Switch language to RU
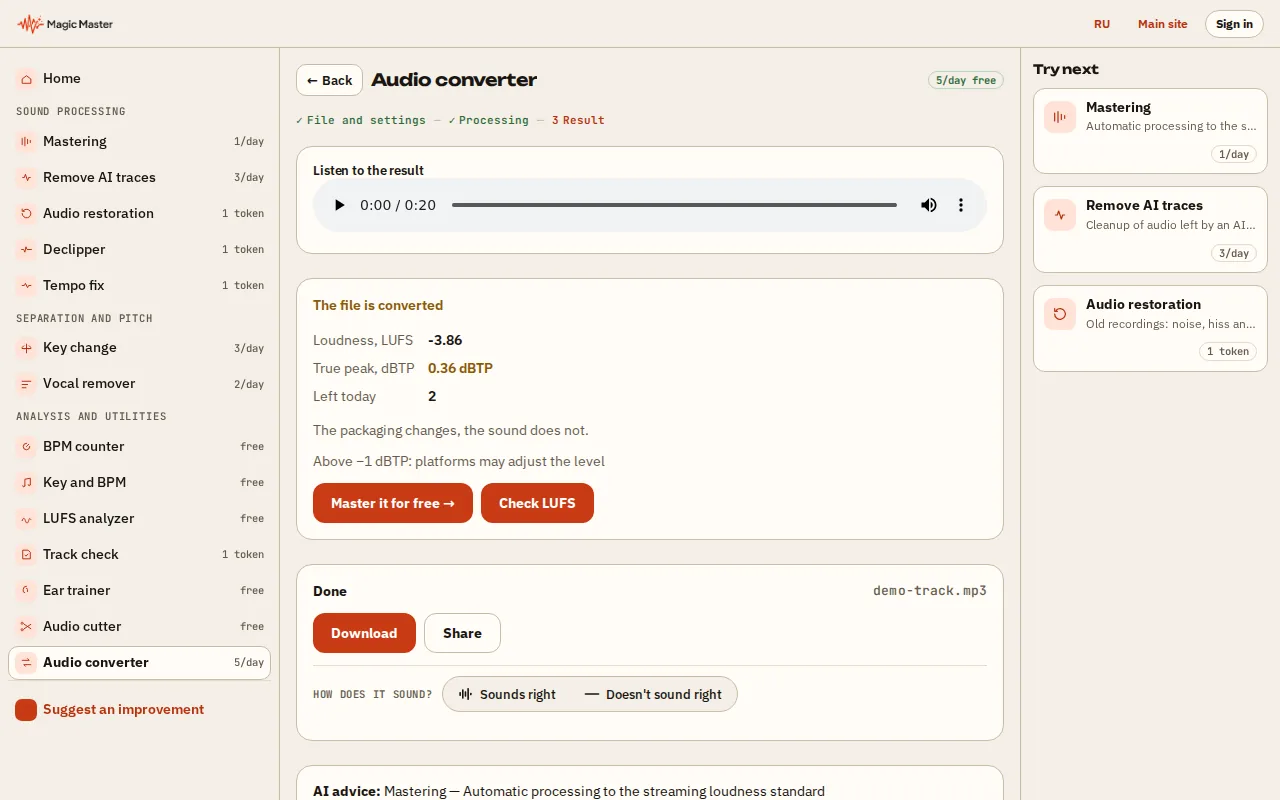This screenshot has height=800, width=1280. 1102,24
